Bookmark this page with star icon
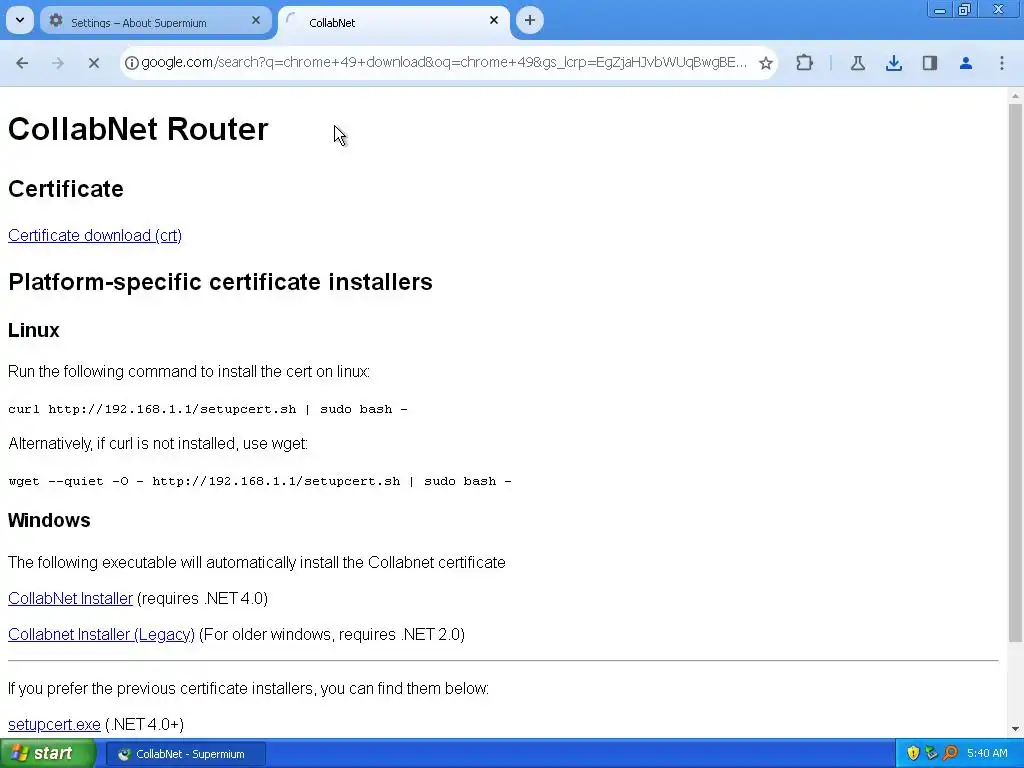The width and height of the screenshot is (1024, 768). tap(765, 63)
